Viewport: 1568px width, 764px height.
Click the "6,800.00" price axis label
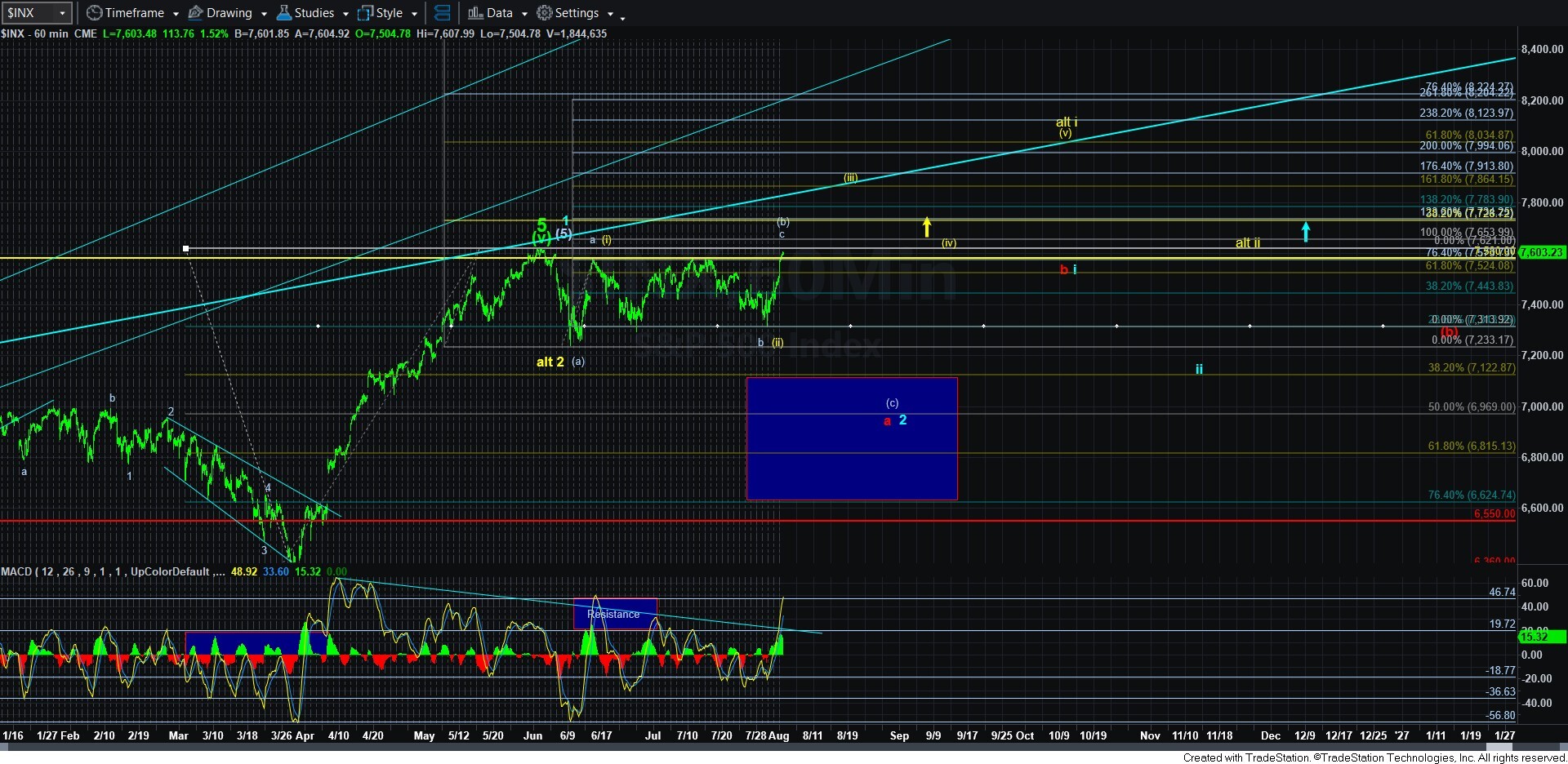[1542, 457]
